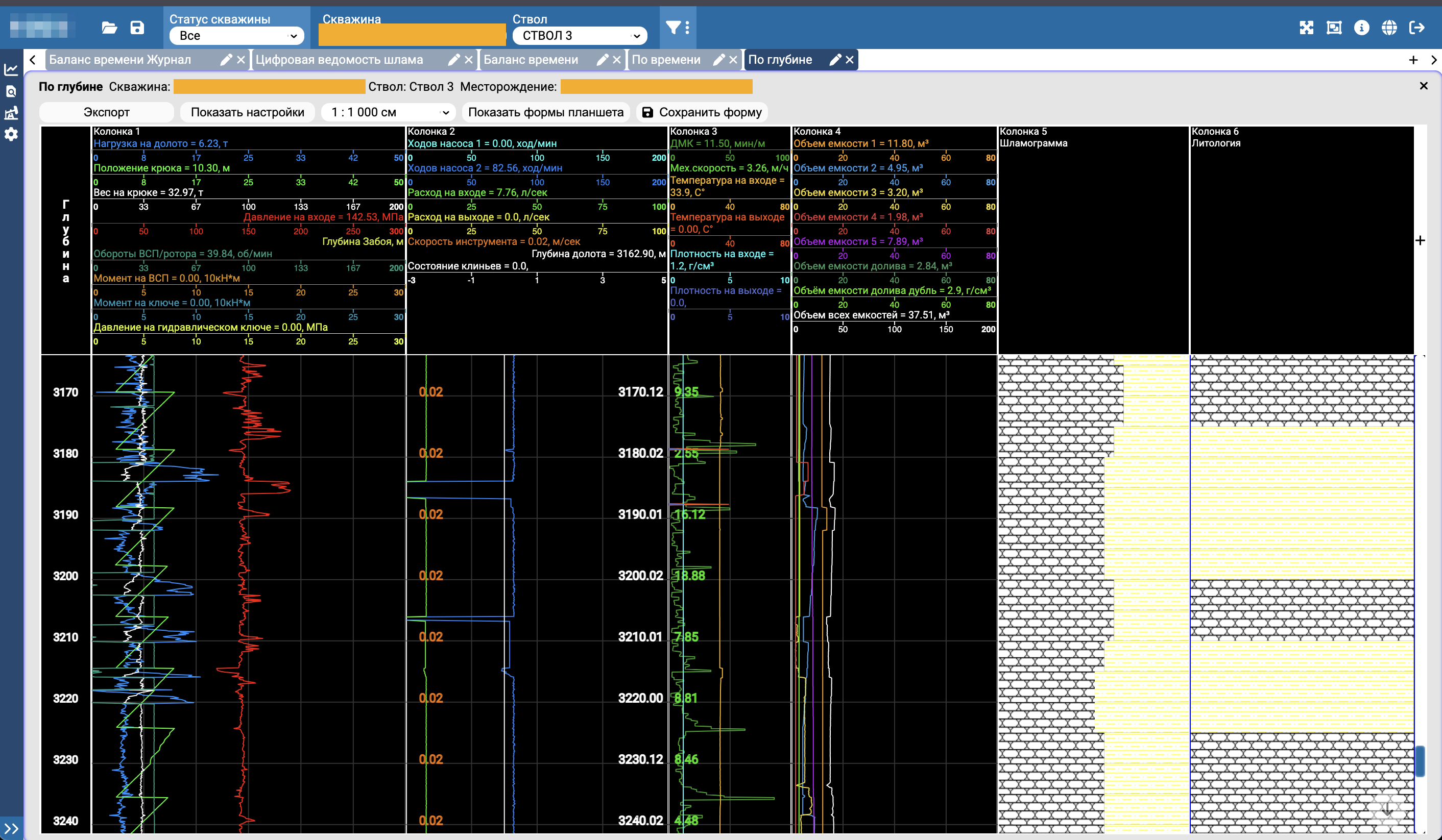Click the 'Экспорт' button
The height and width of the screenshot is (840, 1442).
click(106, 112)
